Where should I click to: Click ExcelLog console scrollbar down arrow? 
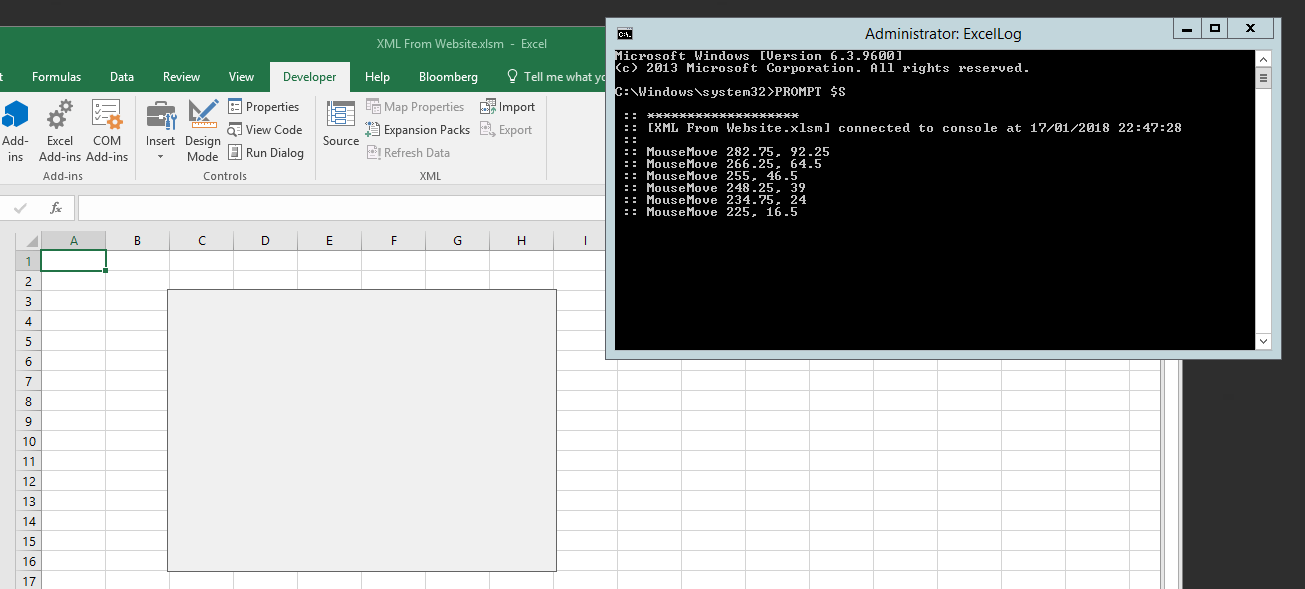pos(1263,342)
